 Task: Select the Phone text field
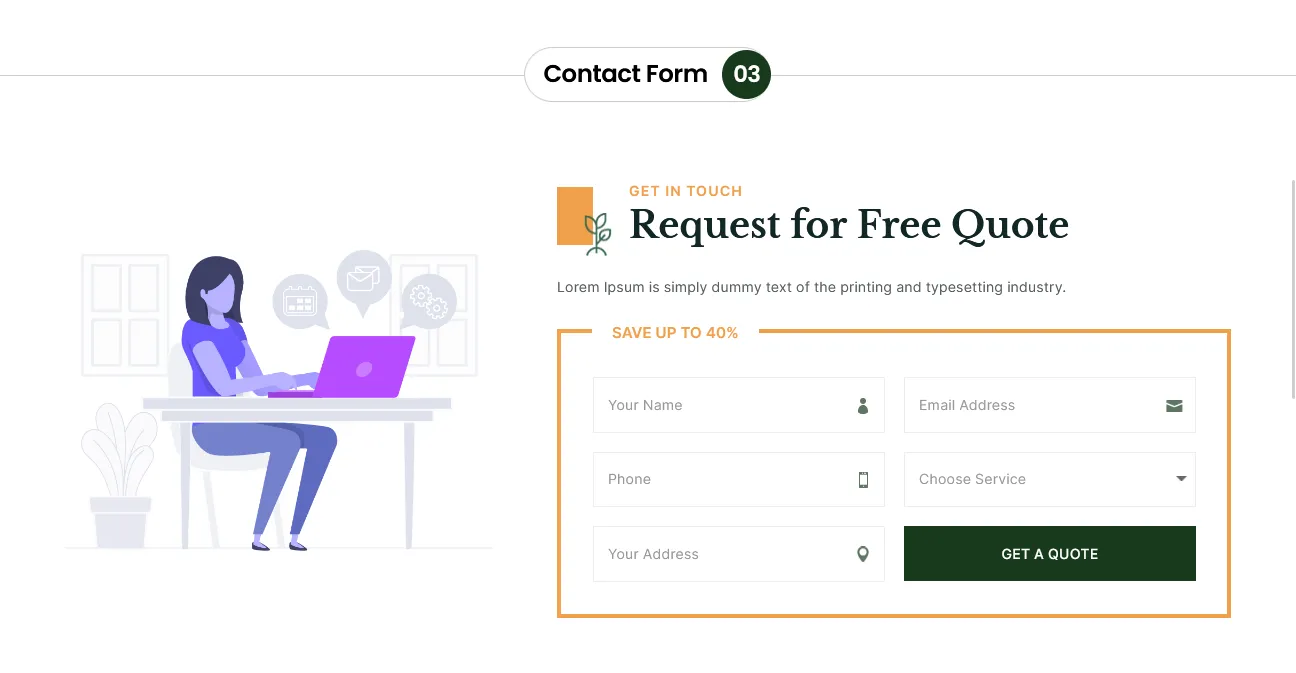click(x=720, y=480)
